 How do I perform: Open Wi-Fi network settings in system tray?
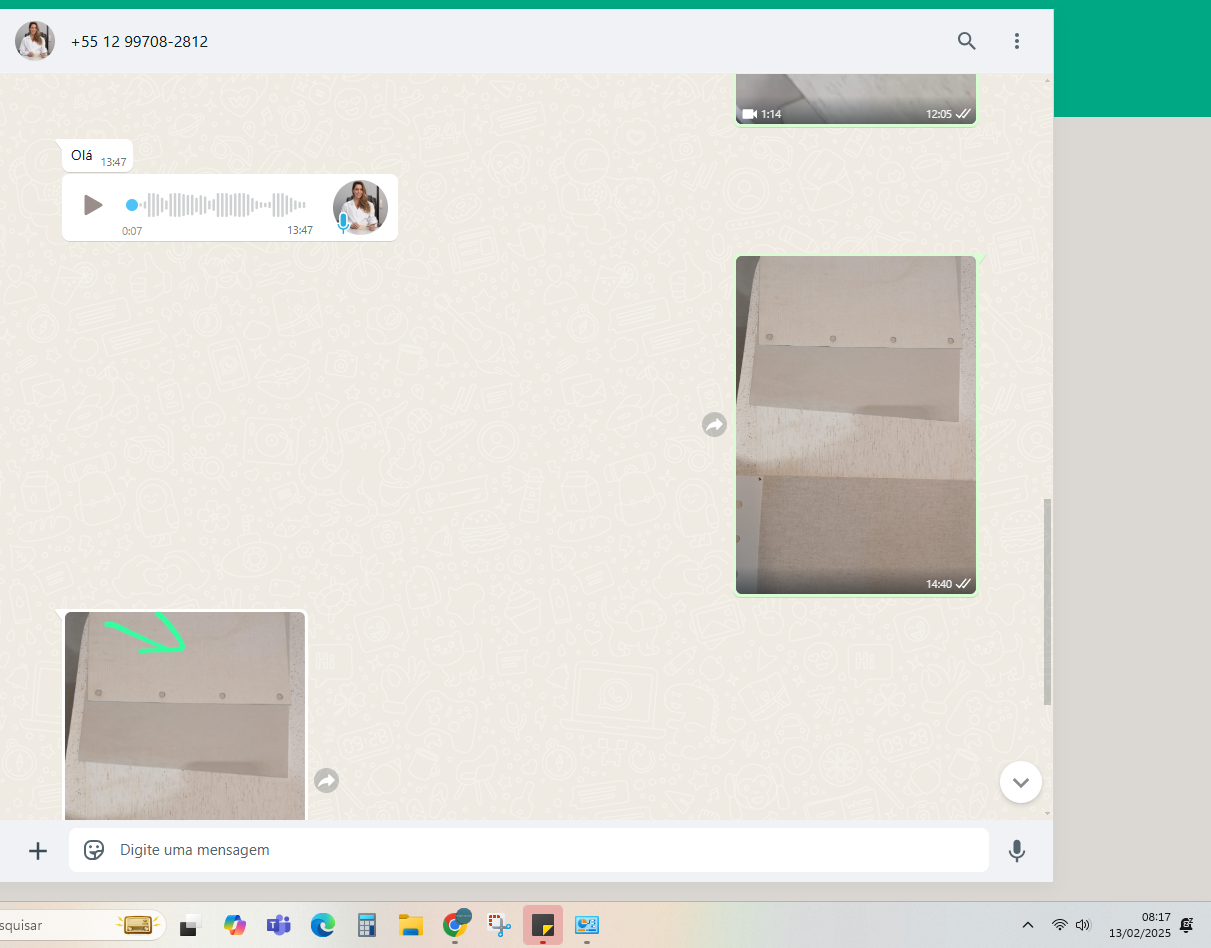1059,925
